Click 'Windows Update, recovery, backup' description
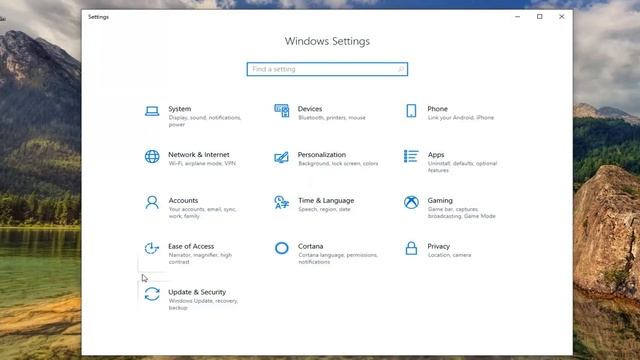 tap(203, 304)
